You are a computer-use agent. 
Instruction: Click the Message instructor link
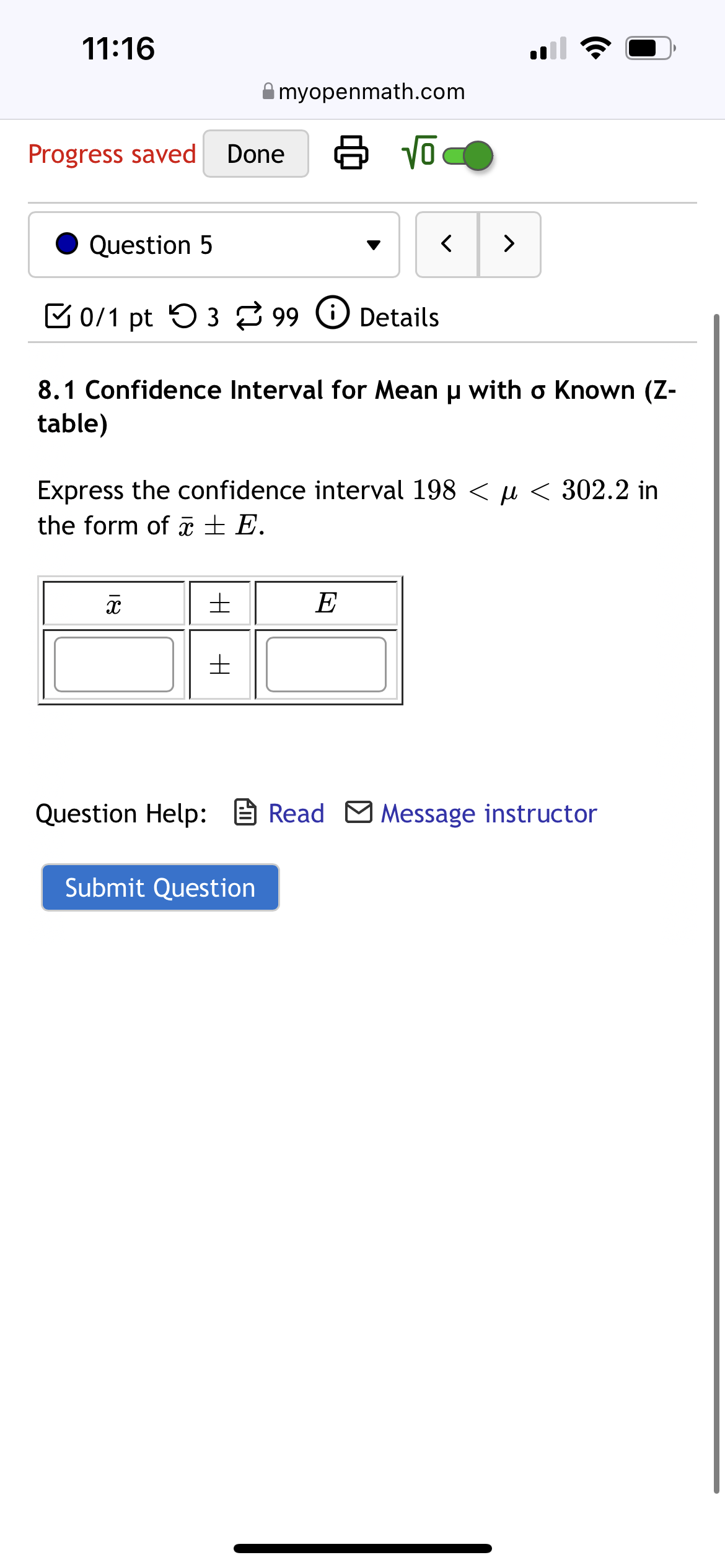(x=487, y=813)
